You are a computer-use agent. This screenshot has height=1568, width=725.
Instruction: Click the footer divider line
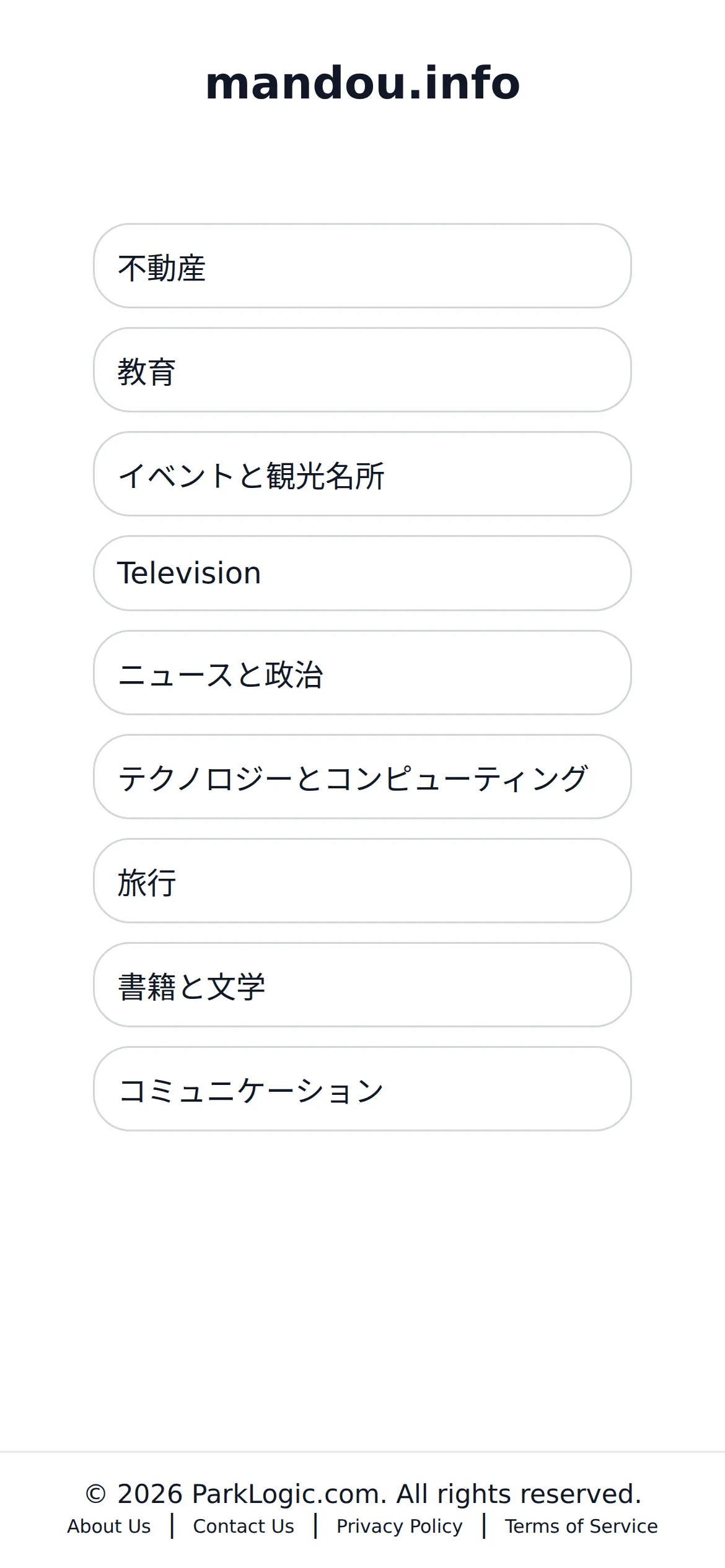point(362,1452)
